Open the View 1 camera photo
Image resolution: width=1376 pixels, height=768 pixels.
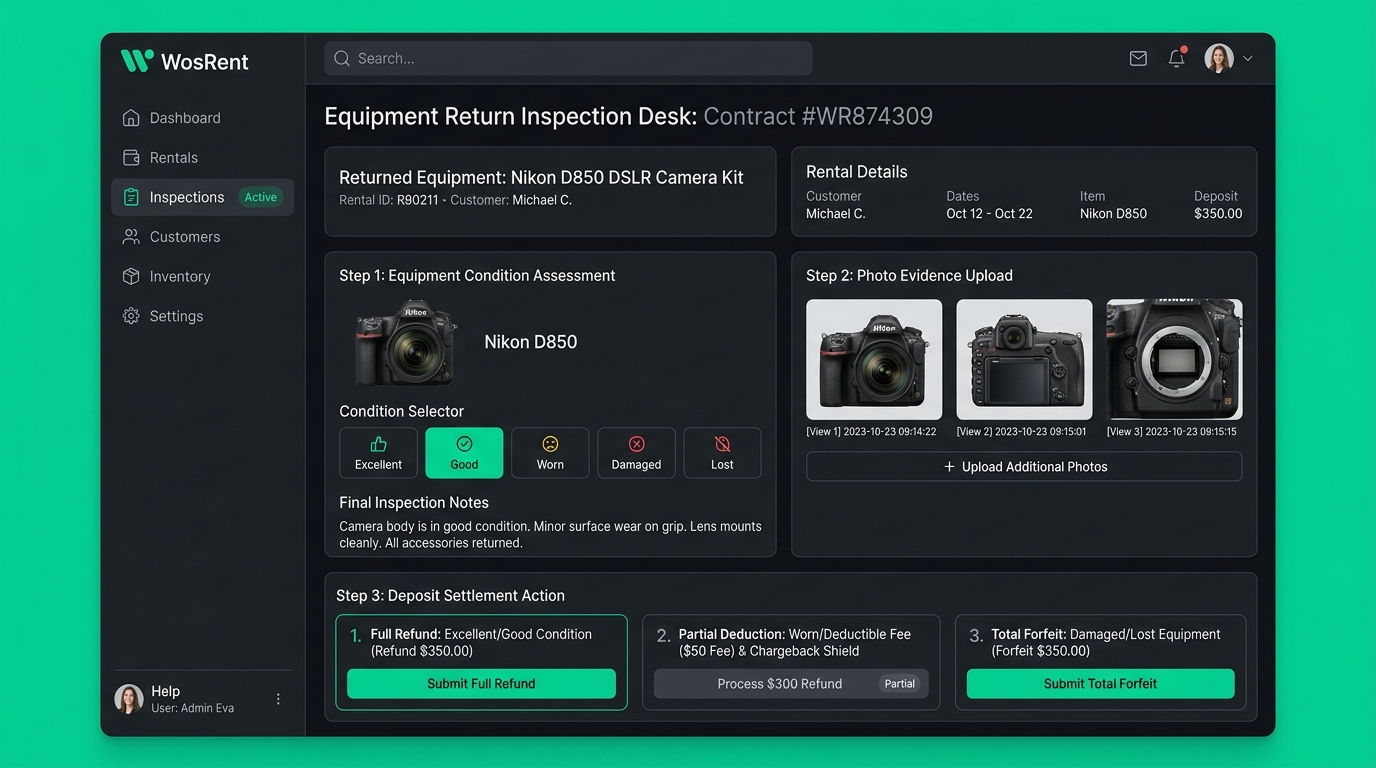(874, 360)
